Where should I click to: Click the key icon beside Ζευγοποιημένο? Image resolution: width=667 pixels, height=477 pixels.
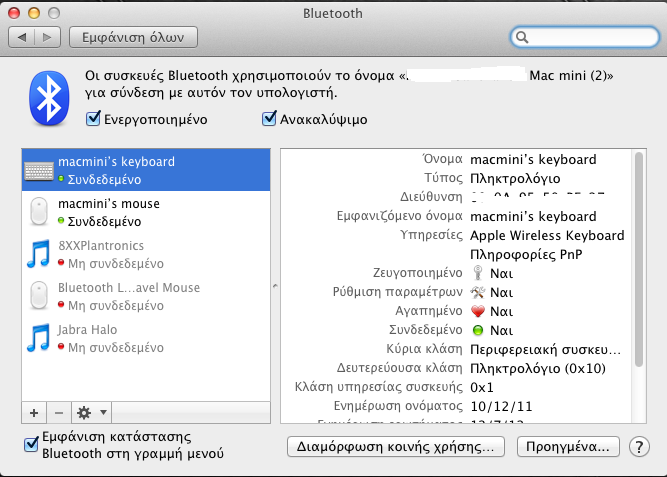(x=478, y=273)
